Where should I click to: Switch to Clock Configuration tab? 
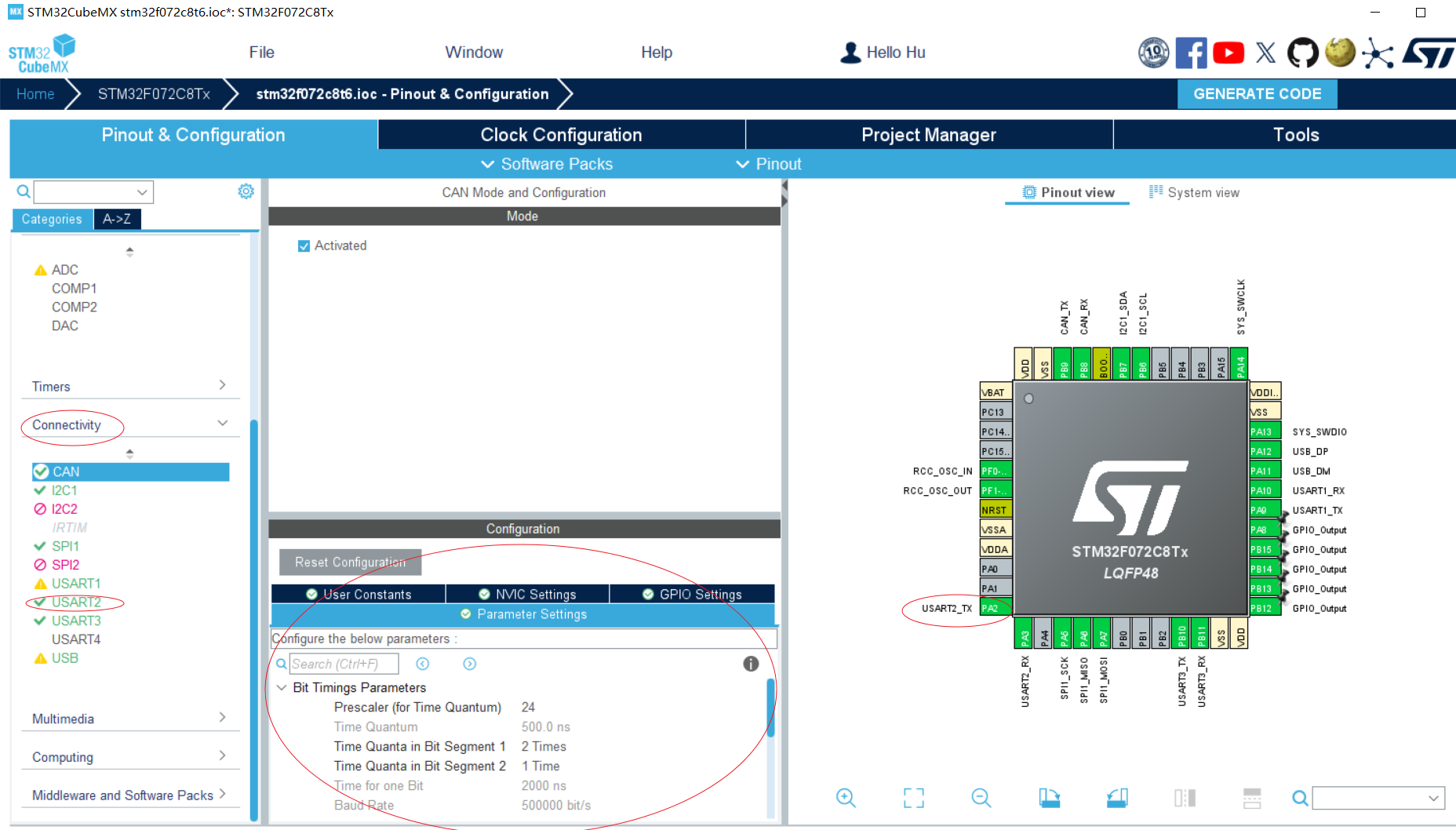(x=562, y=135)
